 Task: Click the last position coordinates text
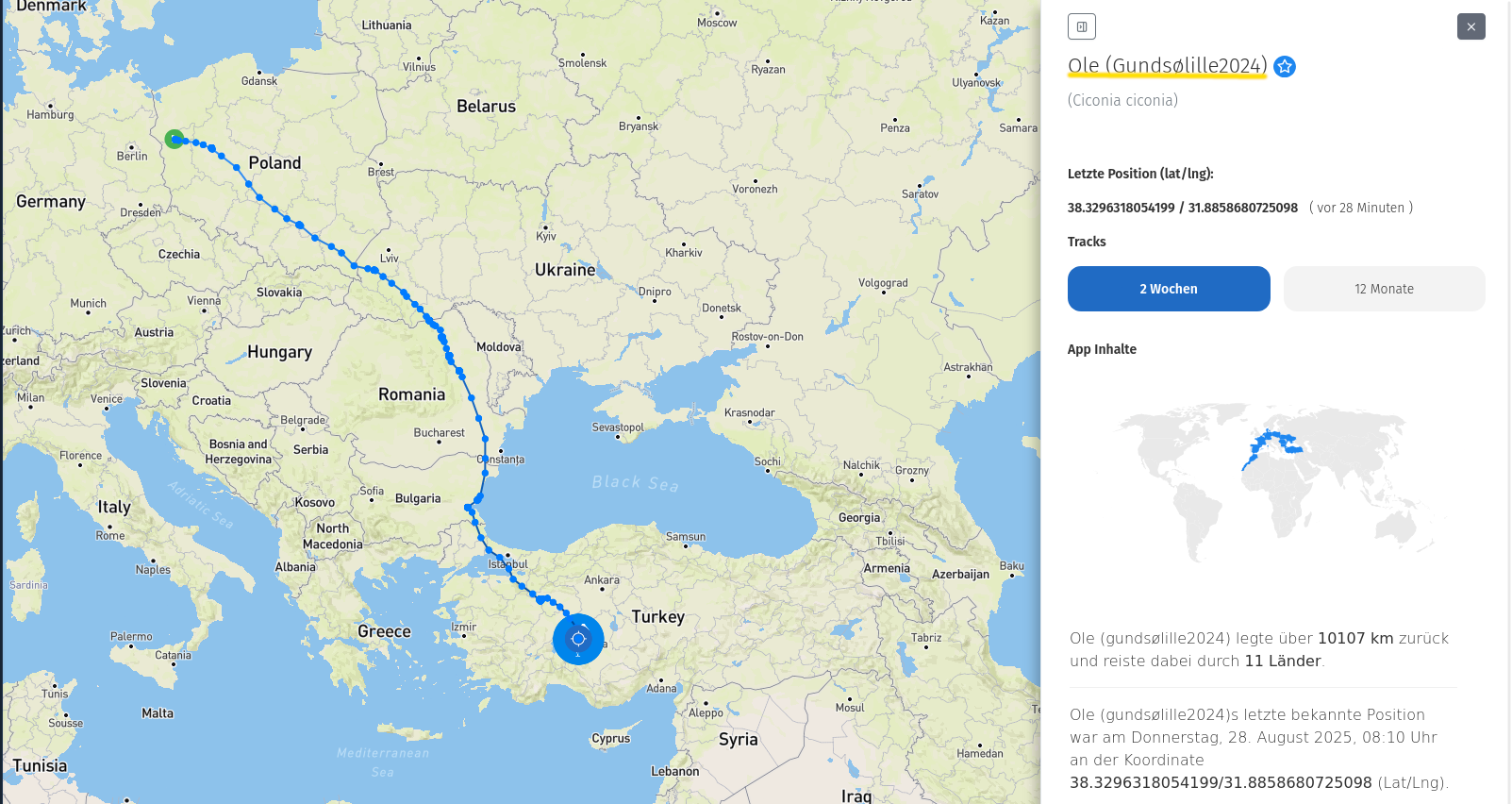(x=1183, y=208)
